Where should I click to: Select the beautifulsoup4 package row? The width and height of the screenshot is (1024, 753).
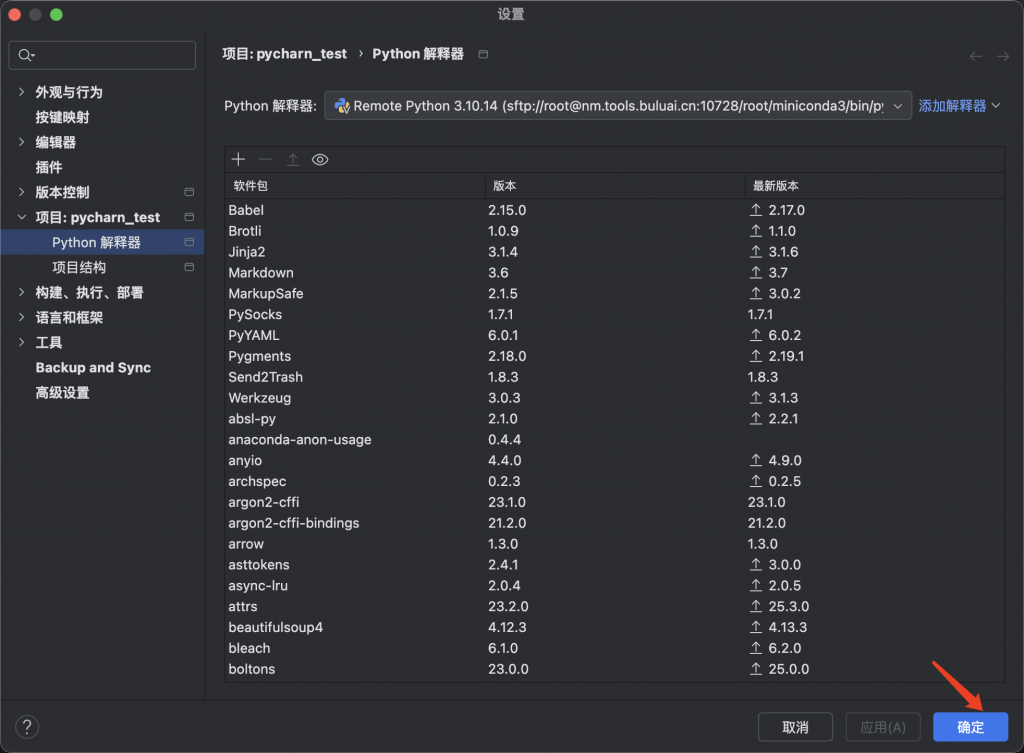click(614, 627)
